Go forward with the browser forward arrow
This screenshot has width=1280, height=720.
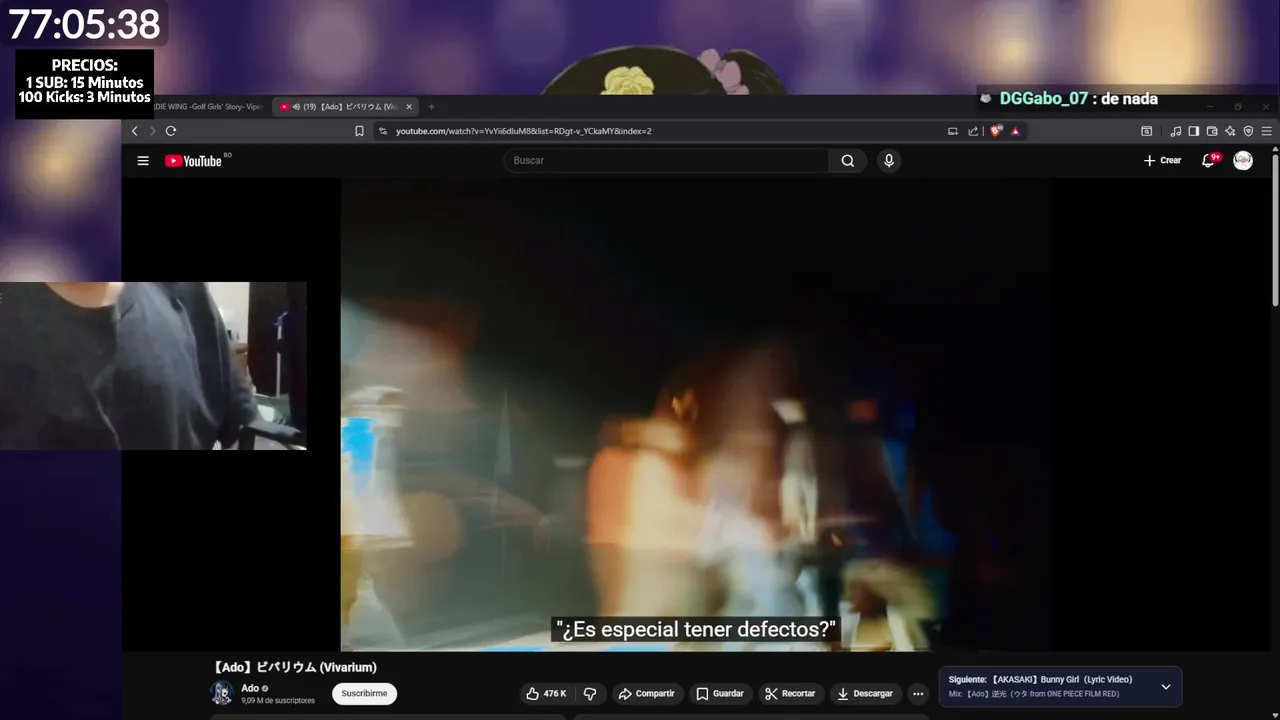point(153,131)
